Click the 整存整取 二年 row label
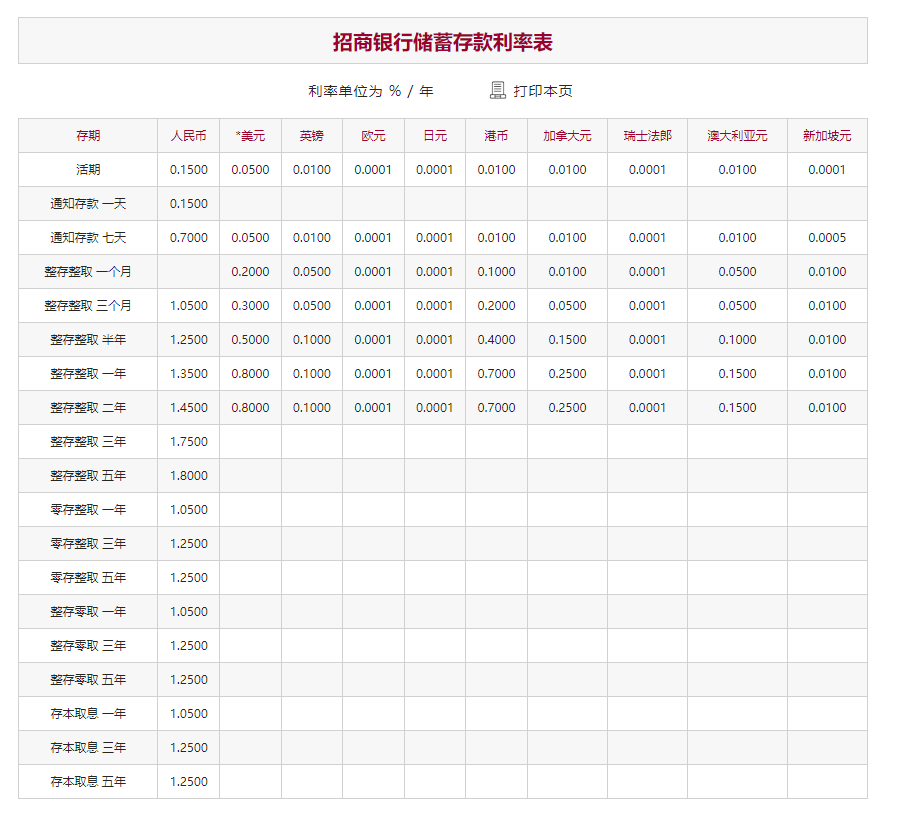 88,407
